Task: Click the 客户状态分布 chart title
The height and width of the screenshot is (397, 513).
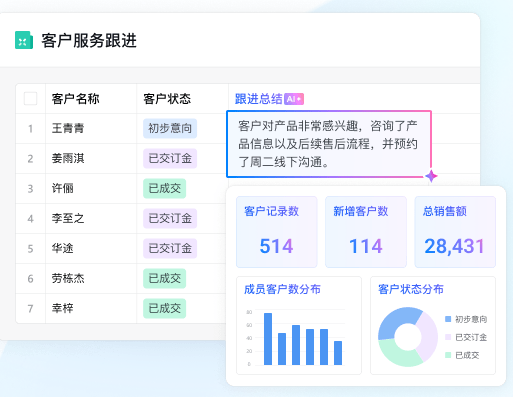Action: tap(411, 289)
